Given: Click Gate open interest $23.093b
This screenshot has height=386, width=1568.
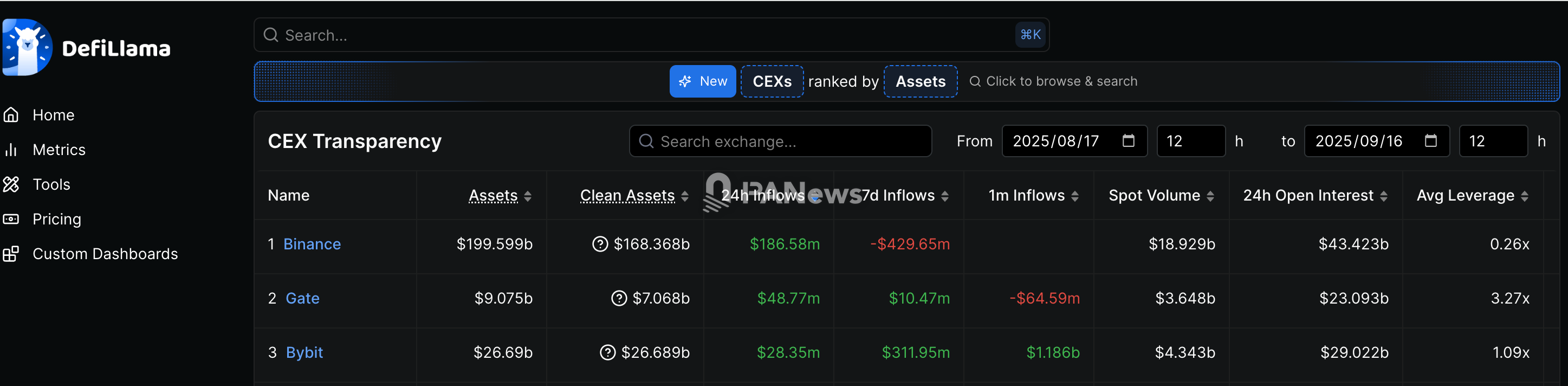Looking at the screenshot, I should 1354,298.
